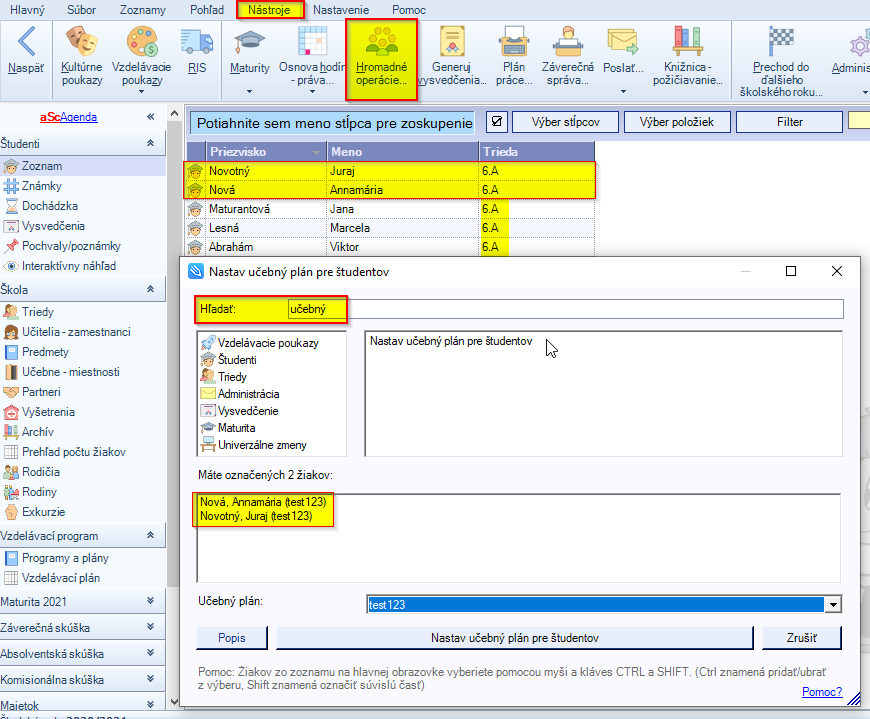Click the Popis button in dialog
The image size is (870, 719).
point(231,637)
